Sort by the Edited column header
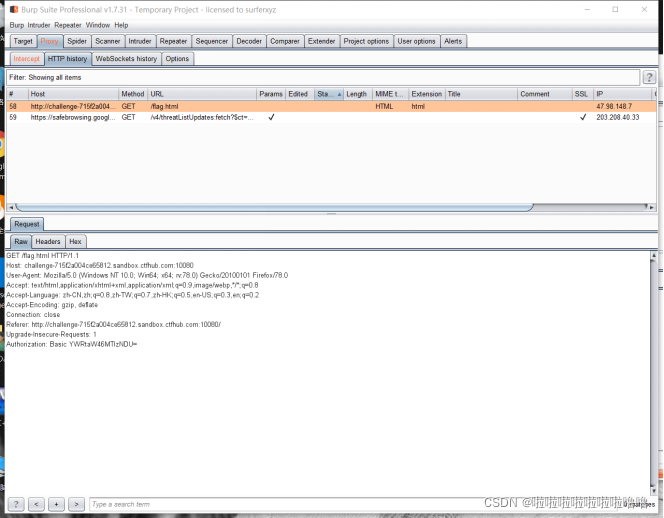The width and height of the screenshot is (664, 518). coord(300,94)
